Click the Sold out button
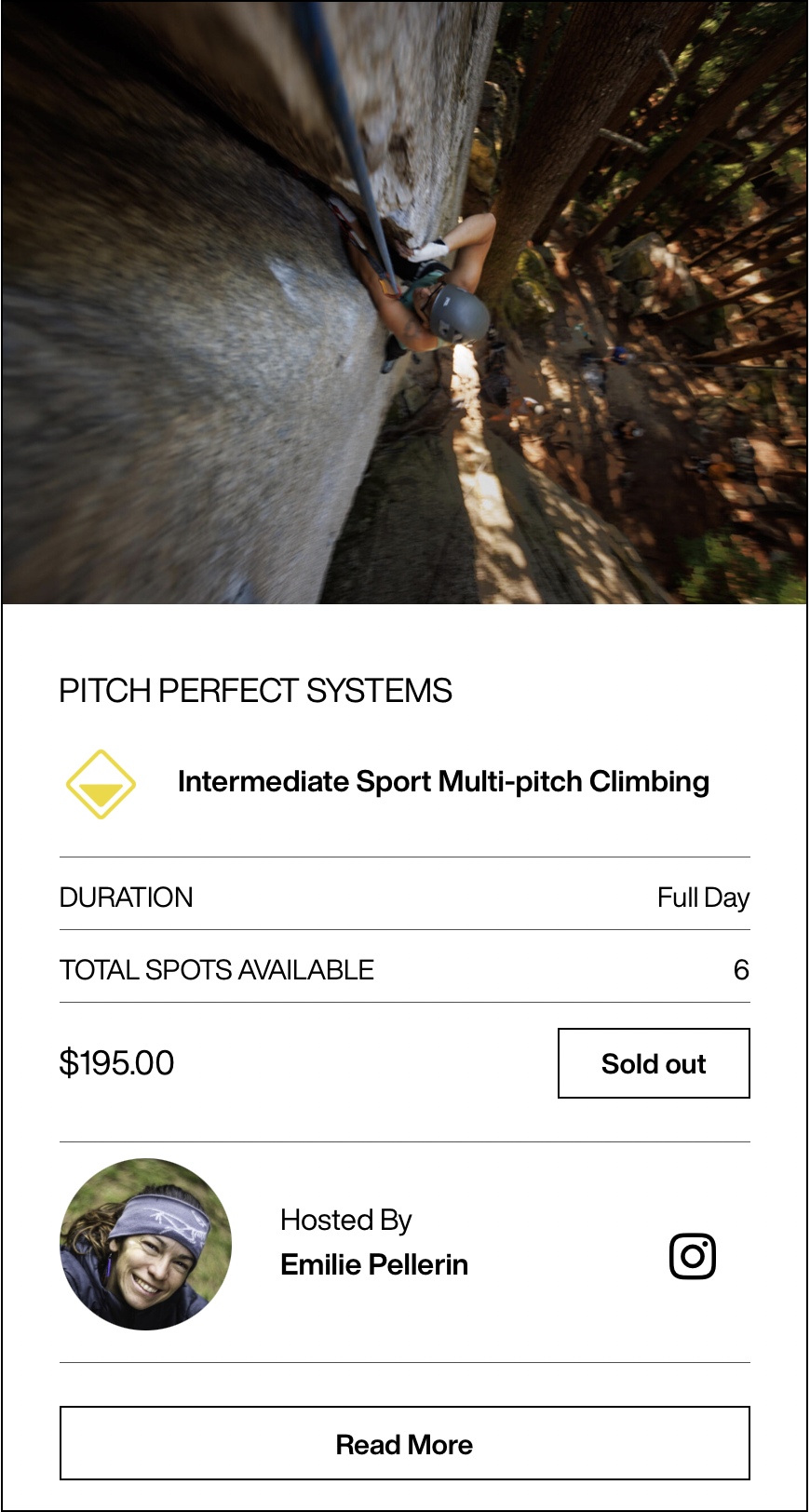810x1512 pixels. (654, 1063)
